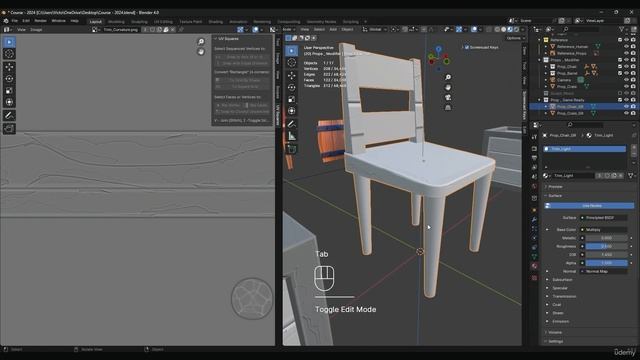Select the Cursor tool in 3D viewport toolbar
The height and width of the screenshot is (360, 640).
tap(291, 62)
